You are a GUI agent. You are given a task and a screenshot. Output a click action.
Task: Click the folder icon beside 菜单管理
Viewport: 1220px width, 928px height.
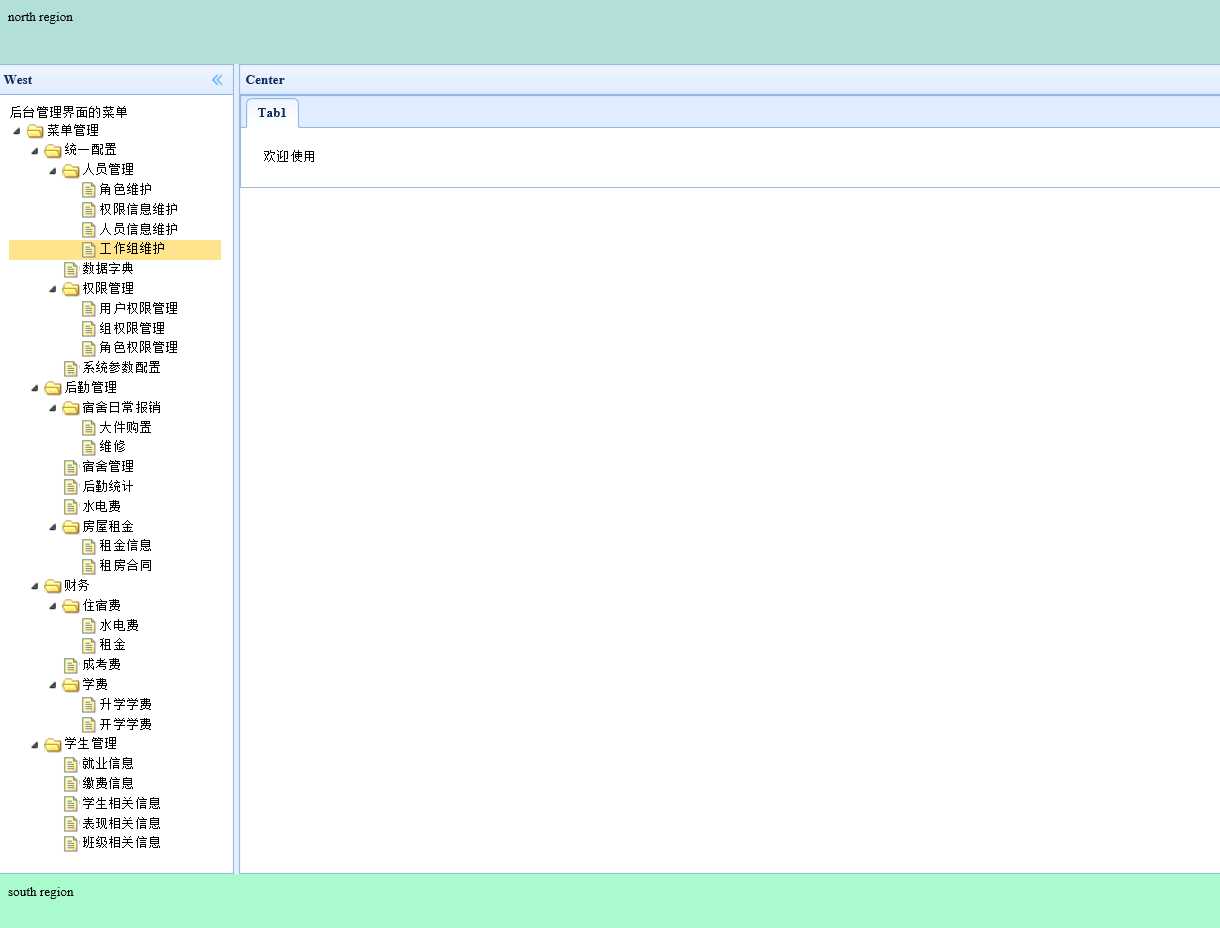click(35, 131)
